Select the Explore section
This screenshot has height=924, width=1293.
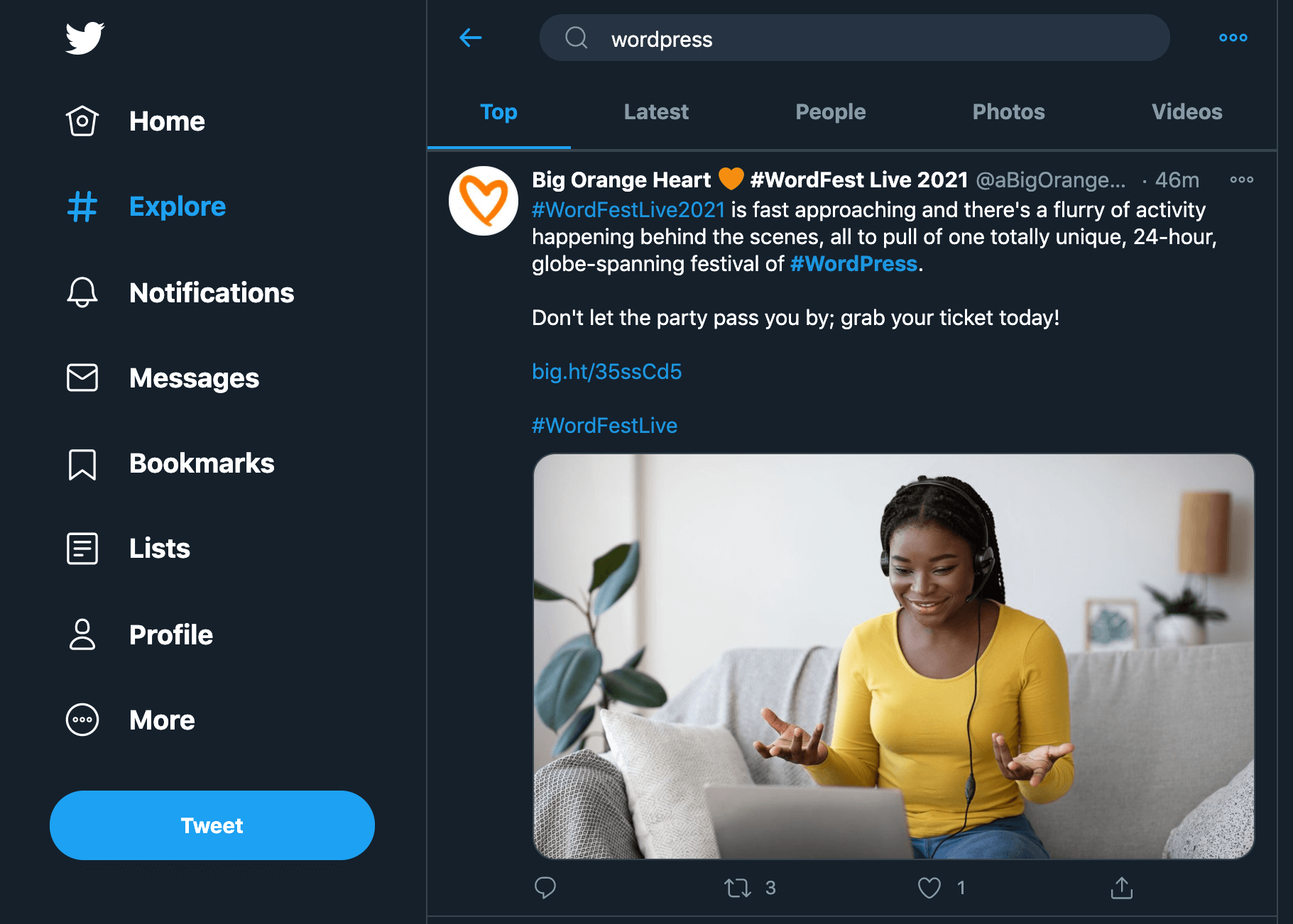tap(177, 207)
